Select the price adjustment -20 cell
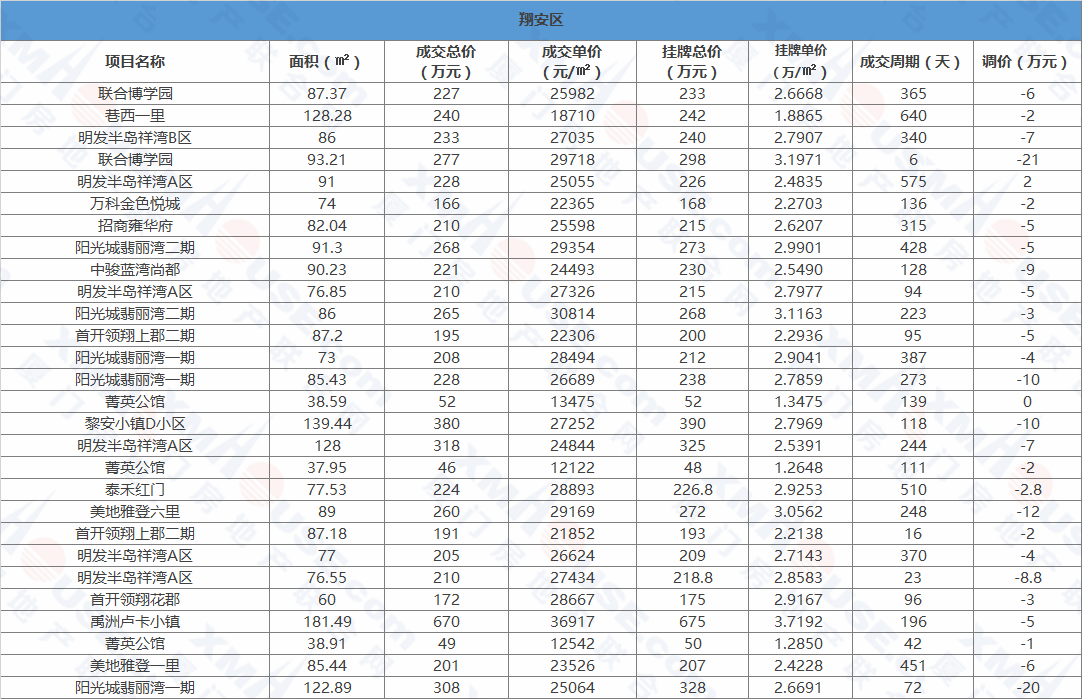 (x=1027, y=688)
